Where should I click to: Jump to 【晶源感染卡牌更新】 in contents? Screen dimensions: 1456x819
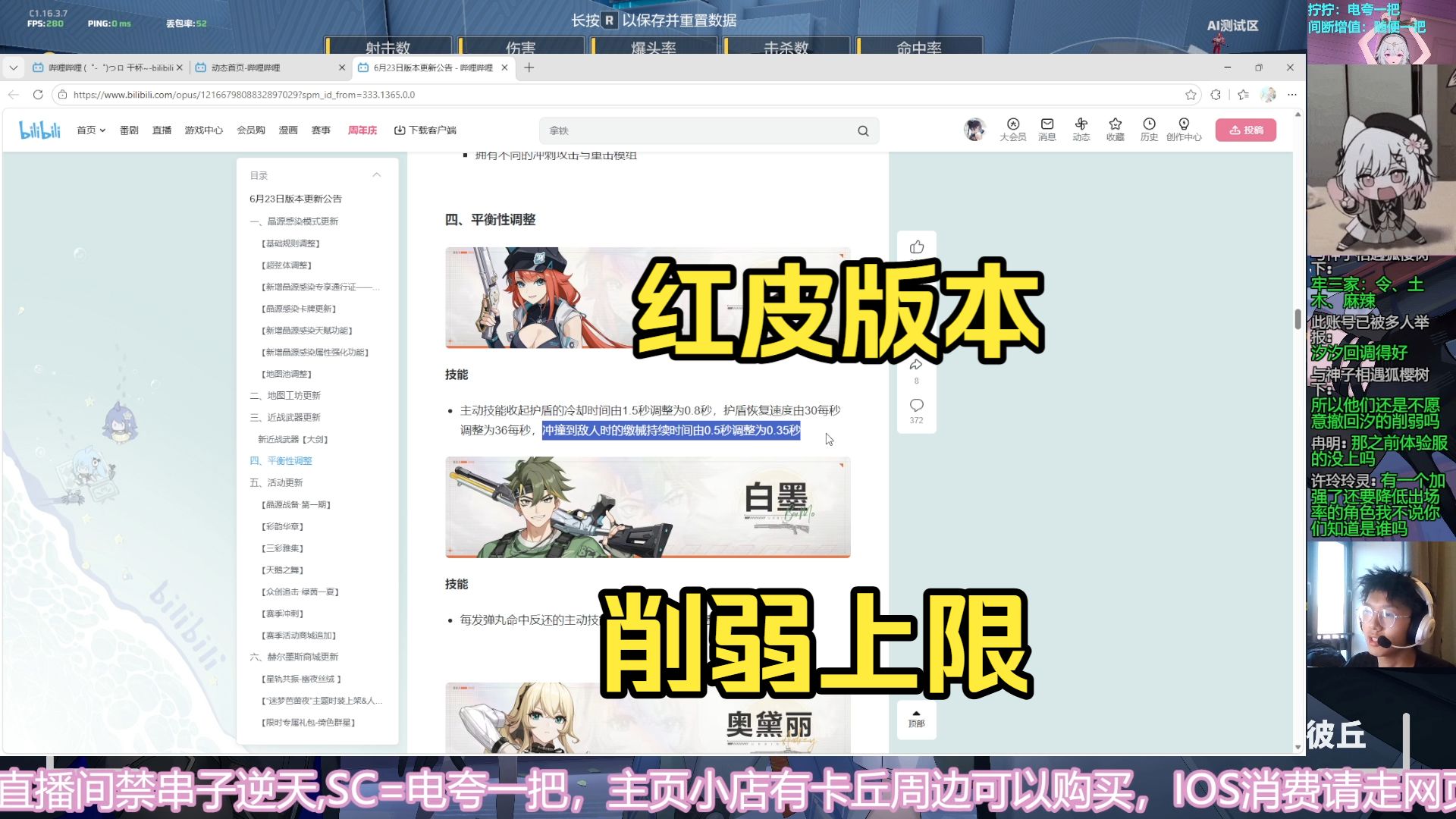click(x=299, y=309)
